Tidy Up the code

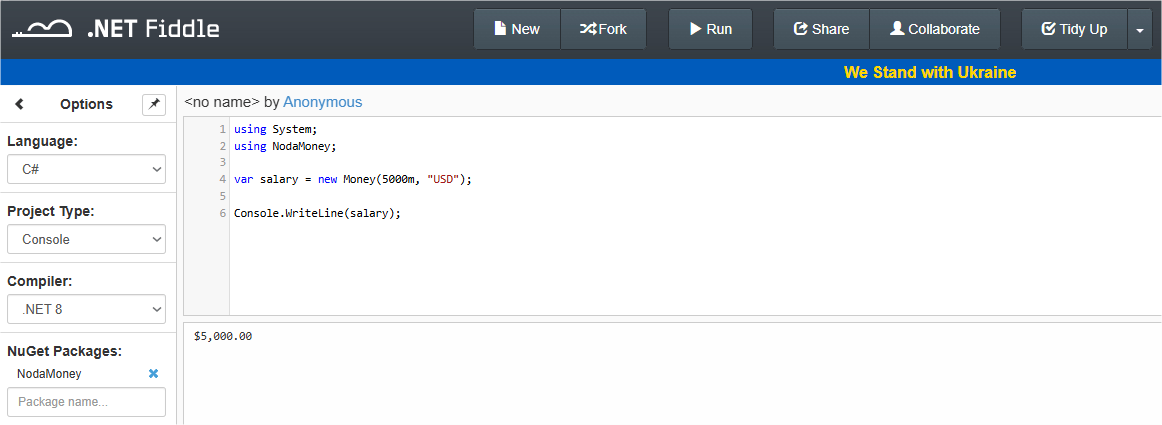point(1074,29)
